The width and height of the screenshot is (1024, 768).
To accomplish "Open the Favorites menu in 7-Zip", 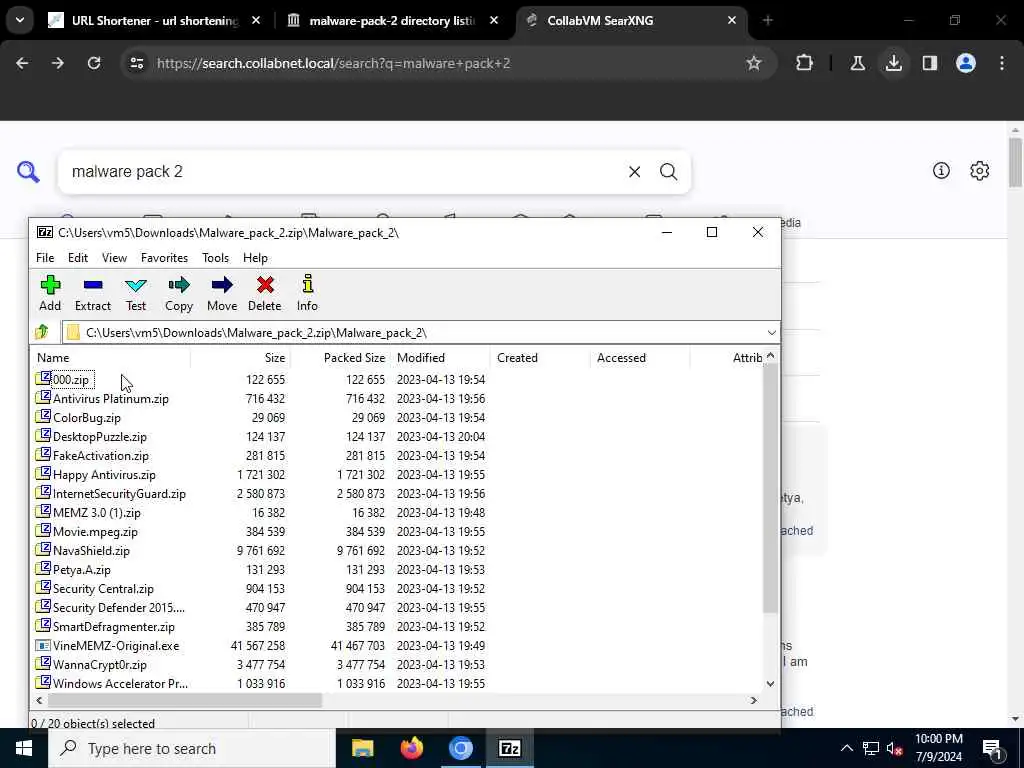I will tap(165, 258).
